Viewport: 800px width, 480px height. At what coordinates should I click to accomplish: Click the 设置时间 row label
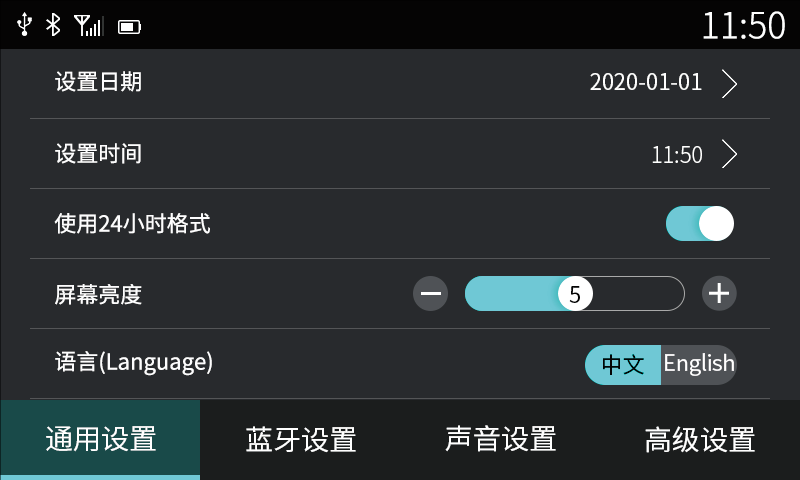pos(98,154)
